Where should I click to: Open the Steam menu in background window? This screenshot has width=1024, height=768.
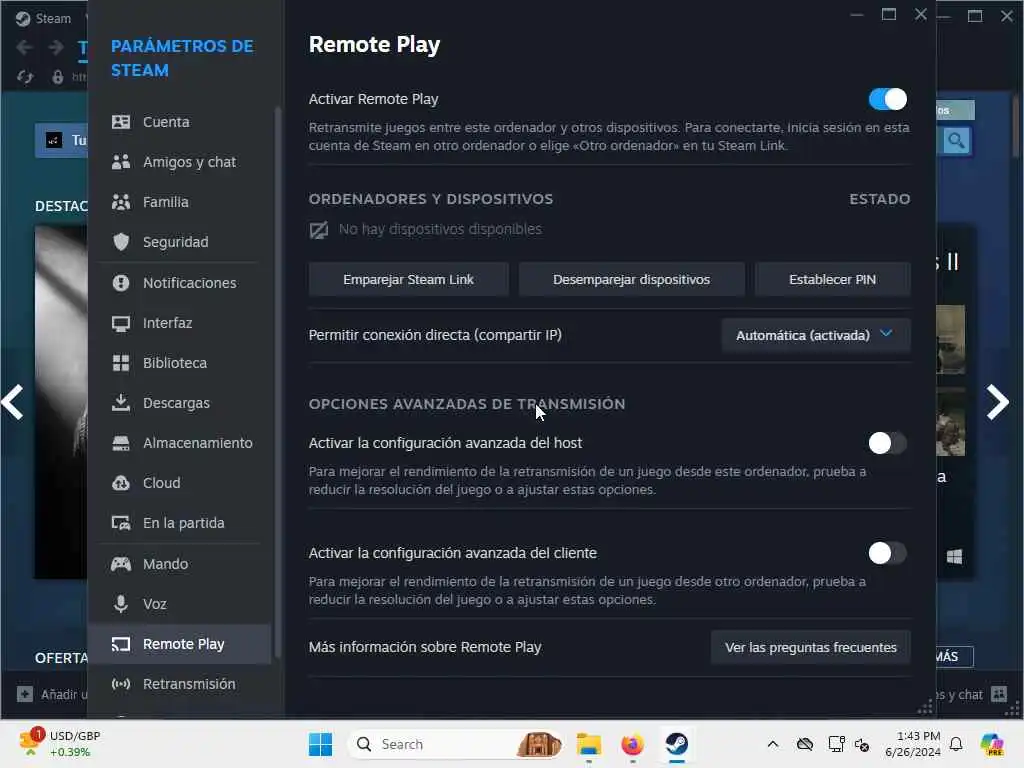52,18
